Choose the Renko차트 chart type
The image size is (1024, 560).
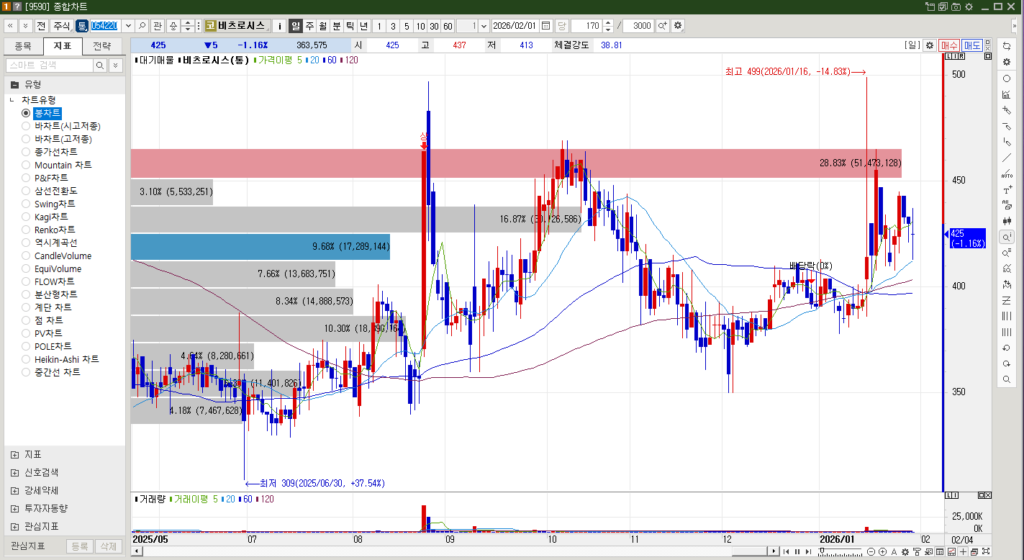tap(26, 230)
